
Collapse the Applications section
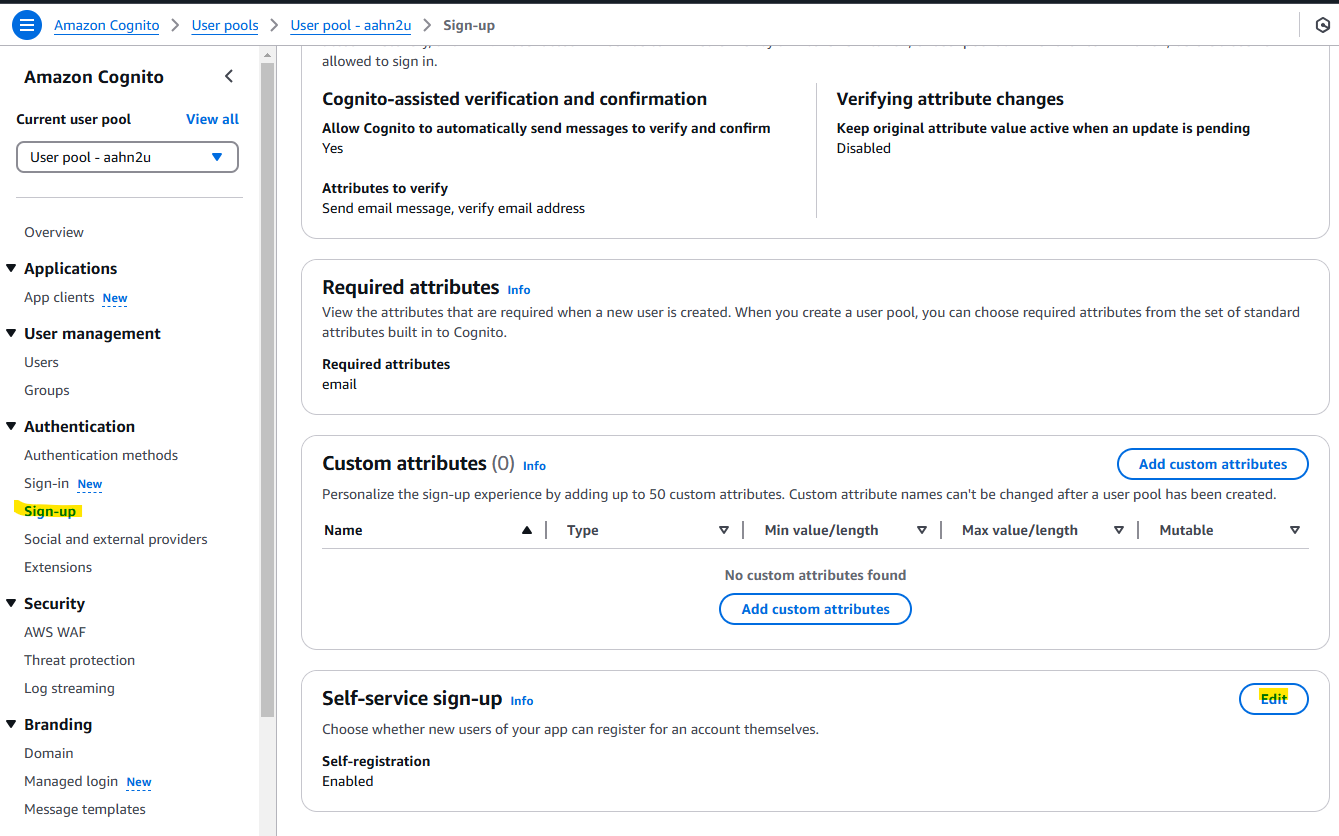click(11, 268)
